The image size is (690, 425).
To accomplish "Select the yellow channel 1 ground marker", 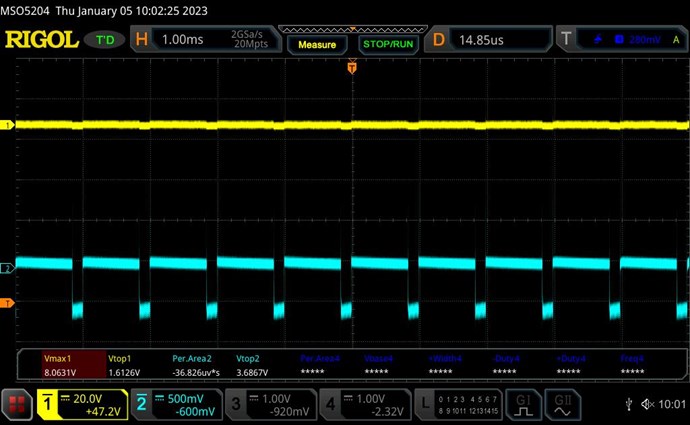I will 7,125.
